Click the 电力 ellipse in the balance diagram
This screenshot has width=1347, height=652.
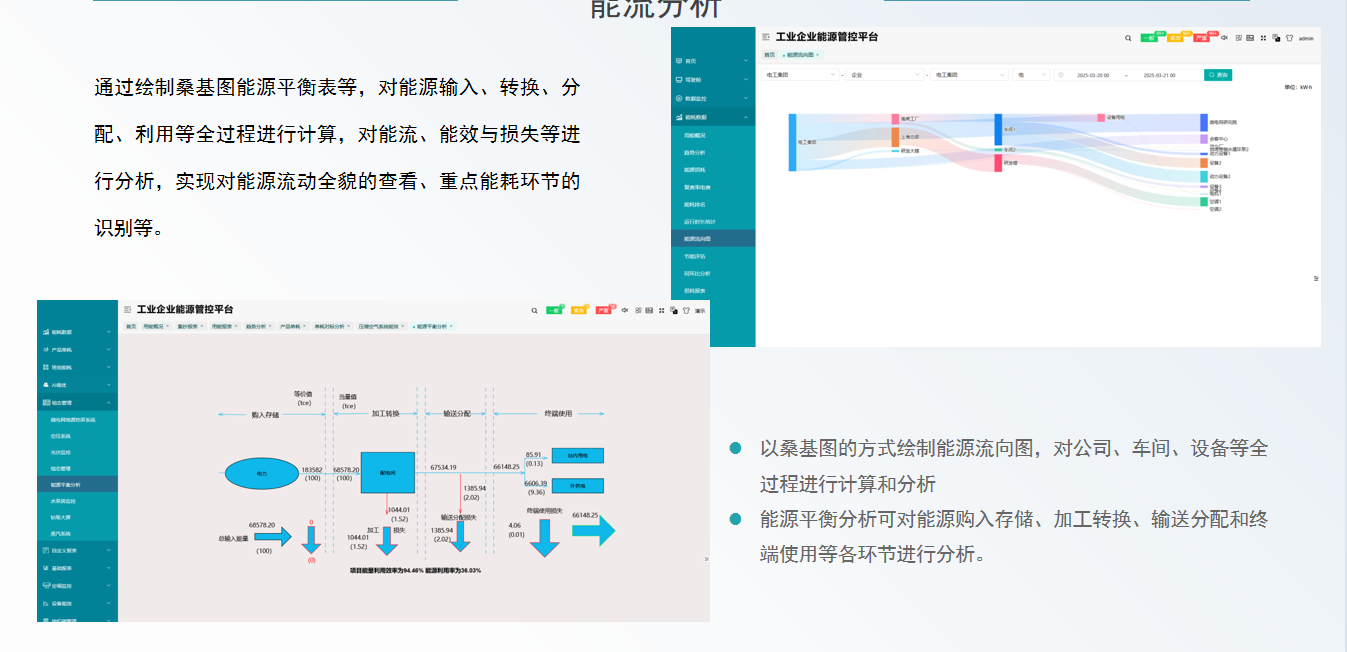(x=262, y=473)
